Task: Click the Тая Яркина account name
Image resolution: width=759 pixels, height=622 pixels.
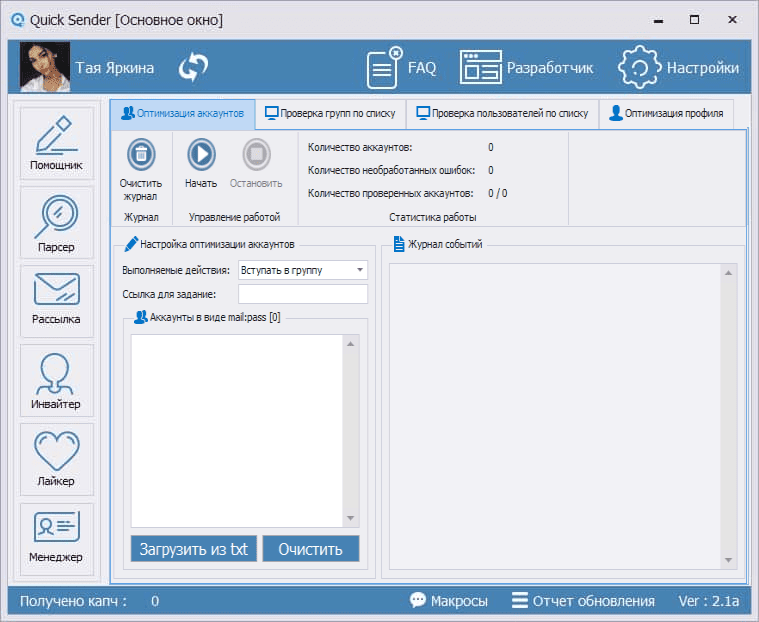Action: (115, 67)
